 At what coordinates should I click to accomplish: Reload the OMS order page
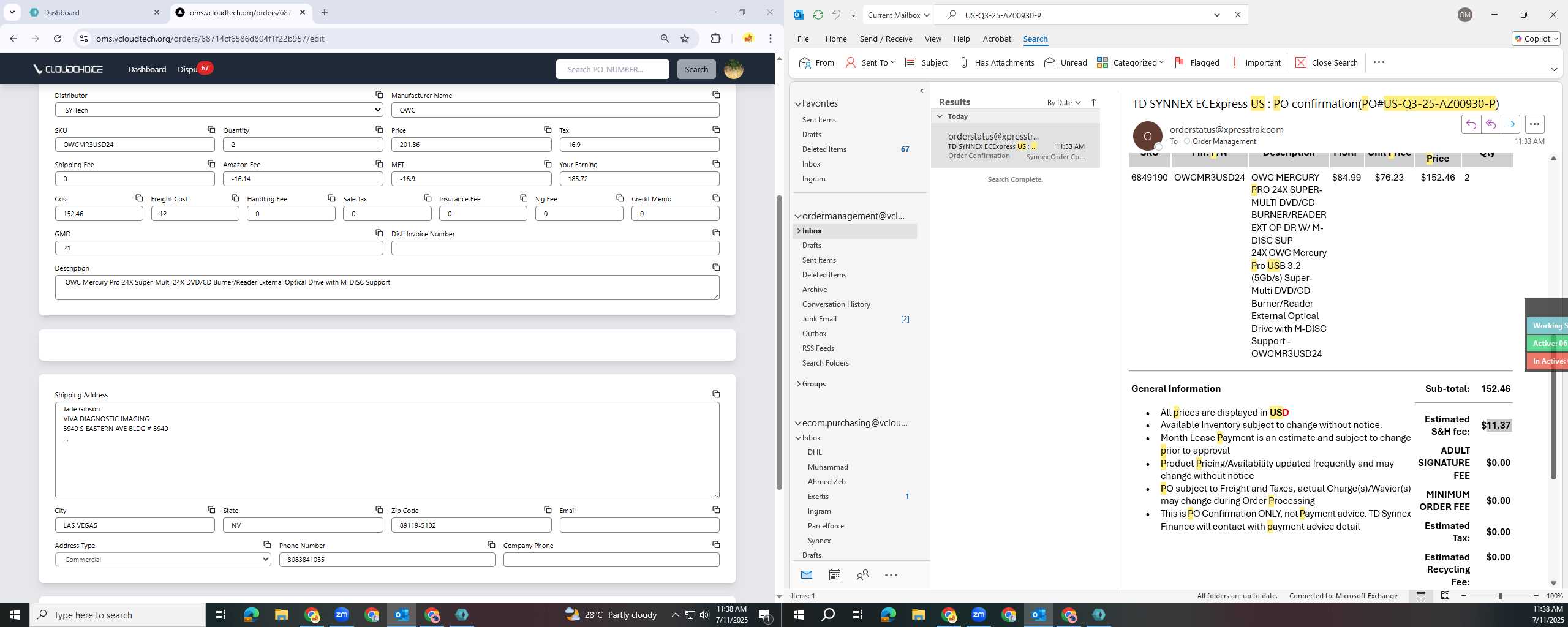58,39
